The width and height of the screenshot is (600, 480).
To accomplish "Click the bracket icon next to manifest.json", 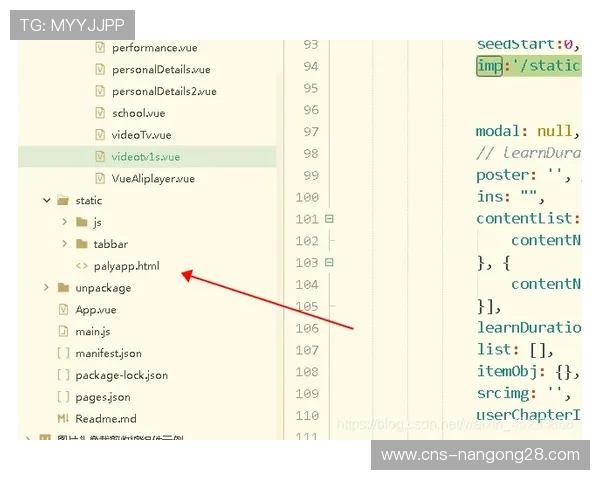I will click(63, 353).
